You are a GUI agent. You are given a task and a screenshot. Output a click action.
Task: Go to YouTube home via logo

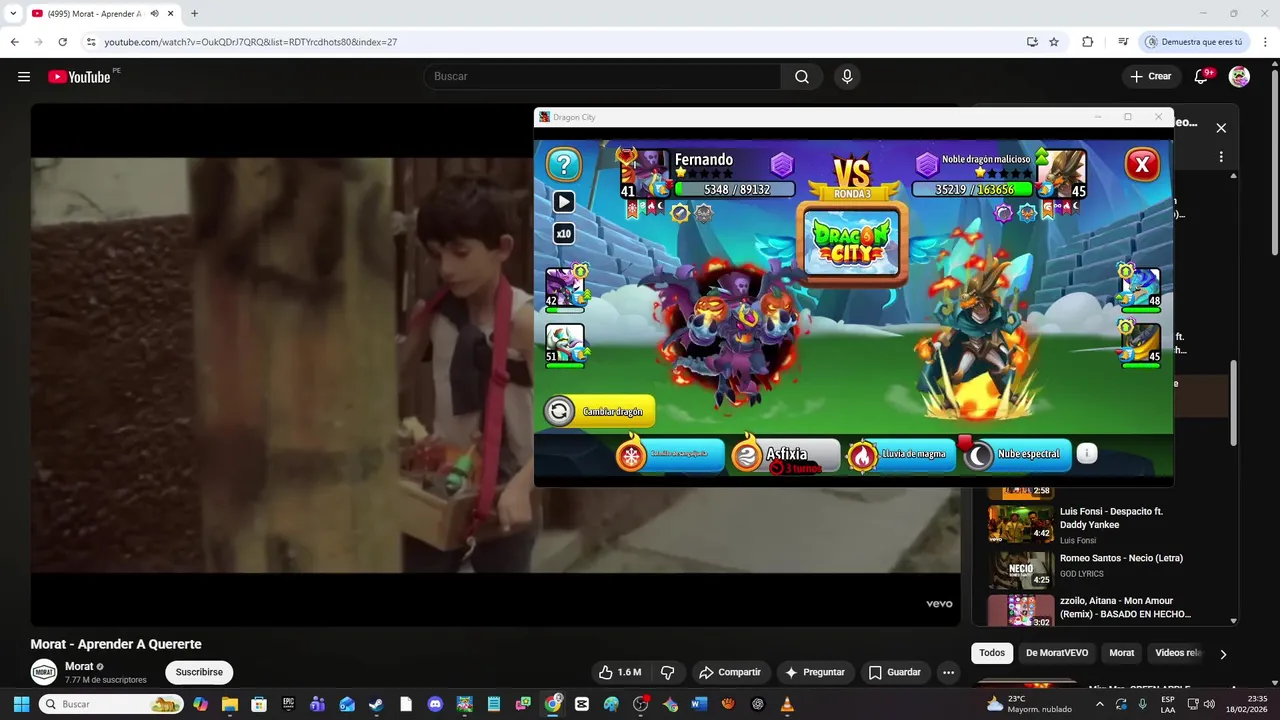[x=79, y=77]
